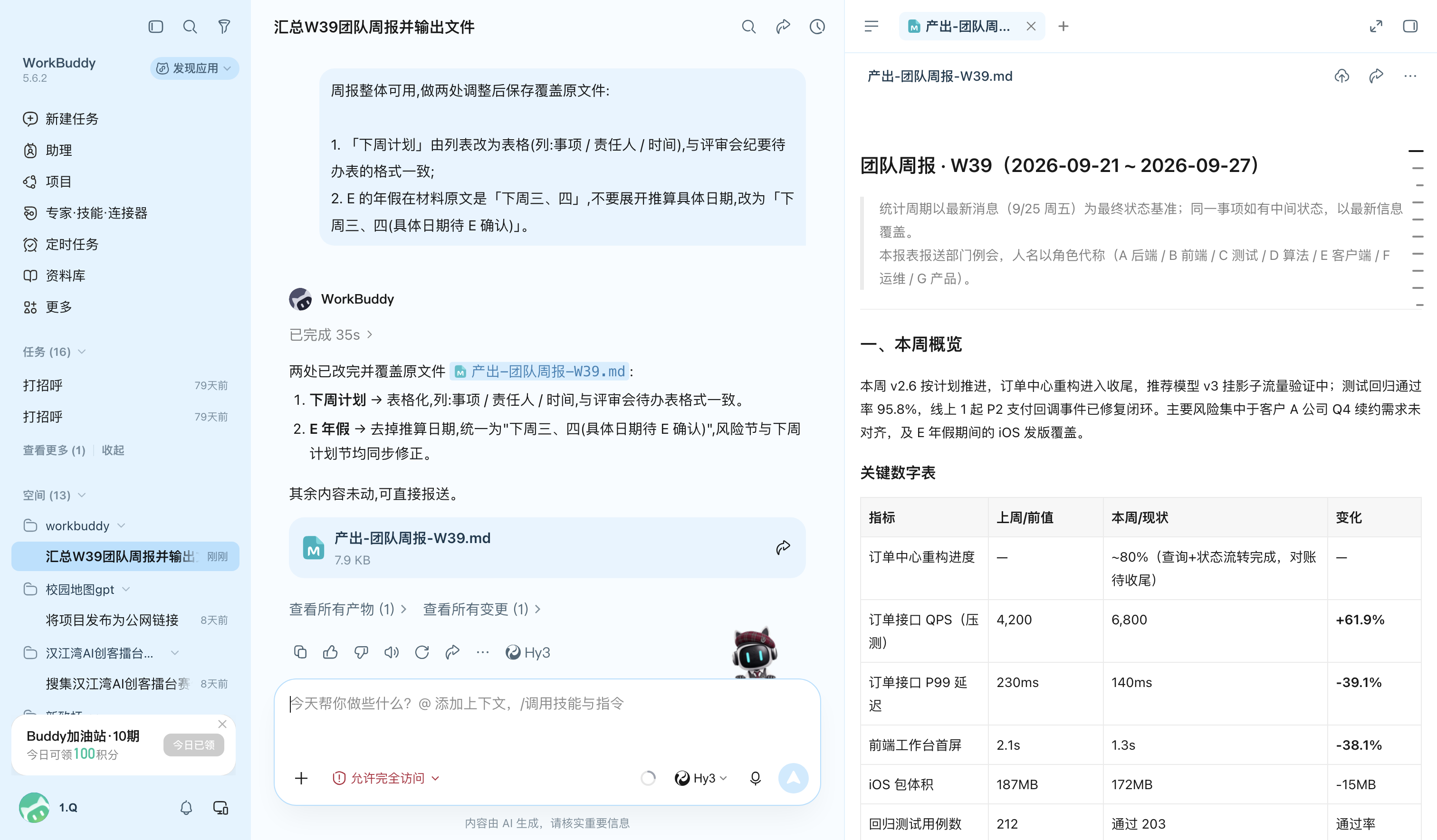Toggle the left sidebar panel icon

point(156,27)
